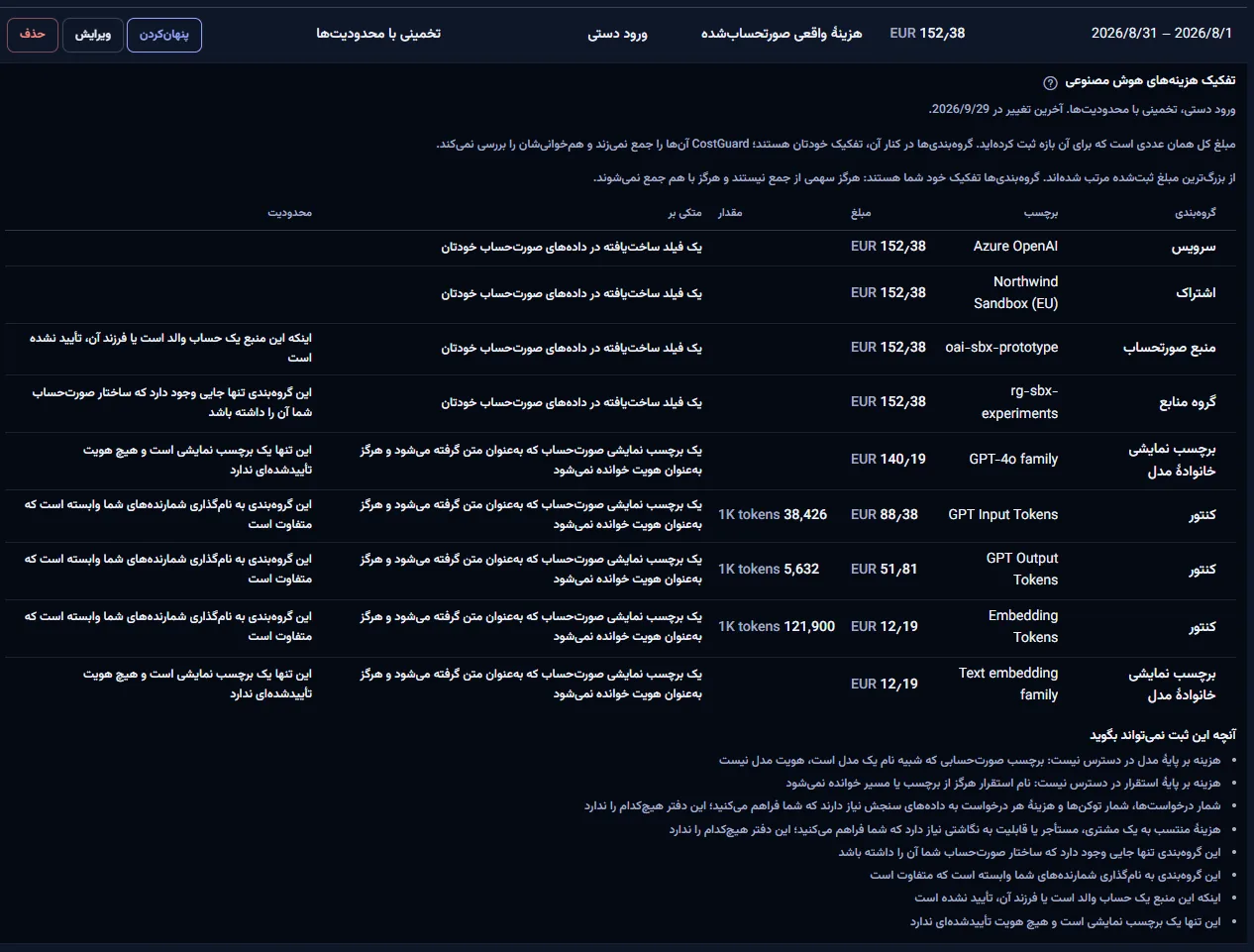The image size is (1254, 952).
Task: Click the EUR 152٫38 total in the top bar
Action: pyautogui.click(x=927, y=34)
